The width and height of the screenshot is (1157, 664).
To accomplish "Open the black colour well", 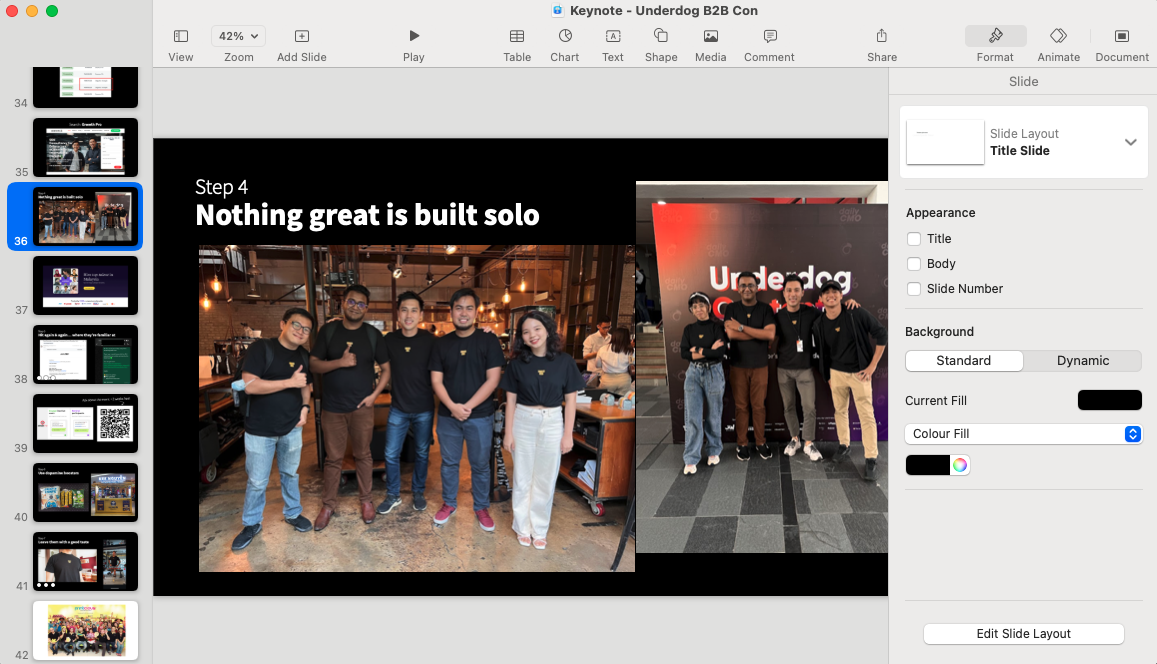I will pyautogui.click(x=928, y=465).
